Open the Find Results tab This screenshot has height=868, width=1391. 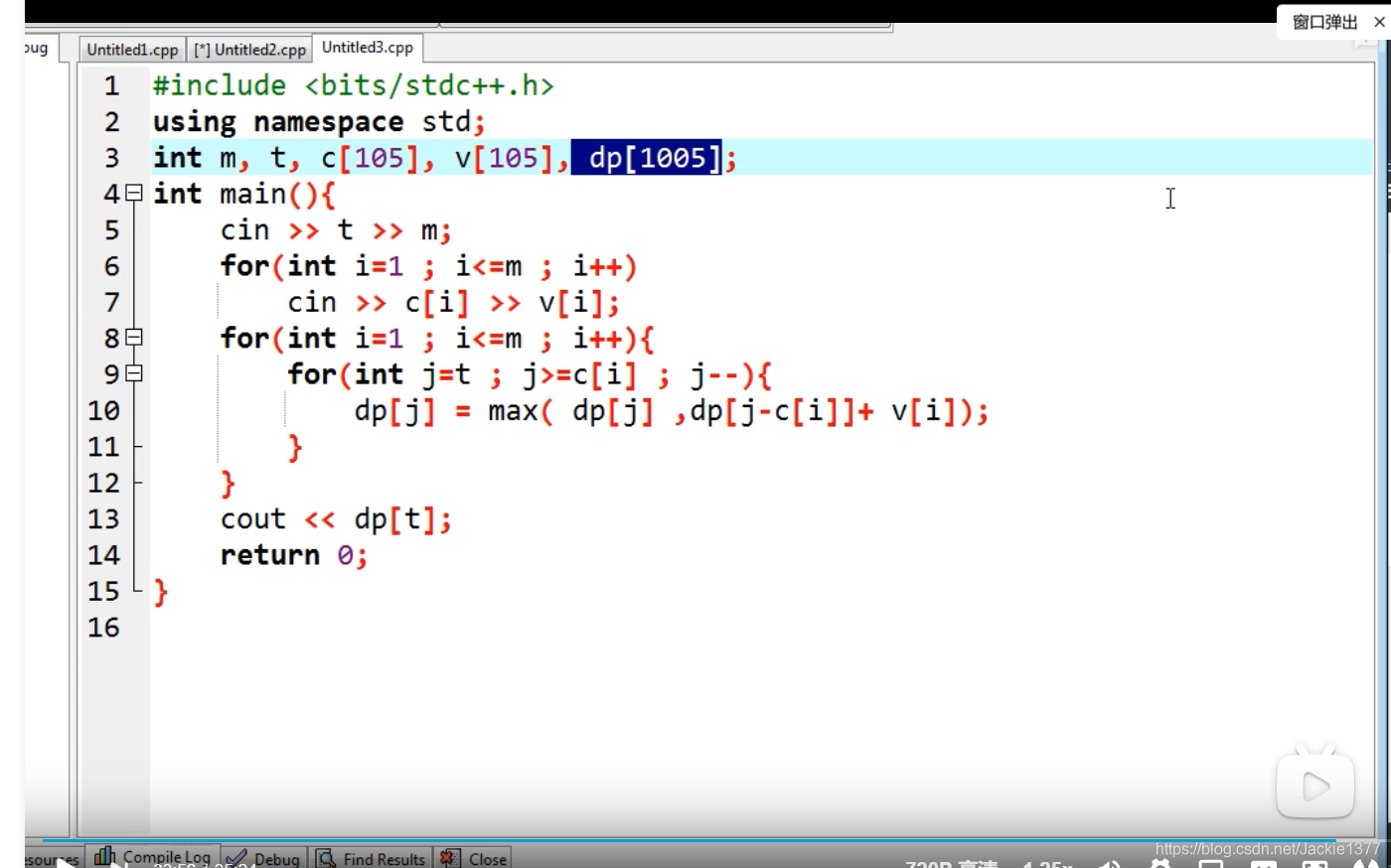click(x=372, y=858)
